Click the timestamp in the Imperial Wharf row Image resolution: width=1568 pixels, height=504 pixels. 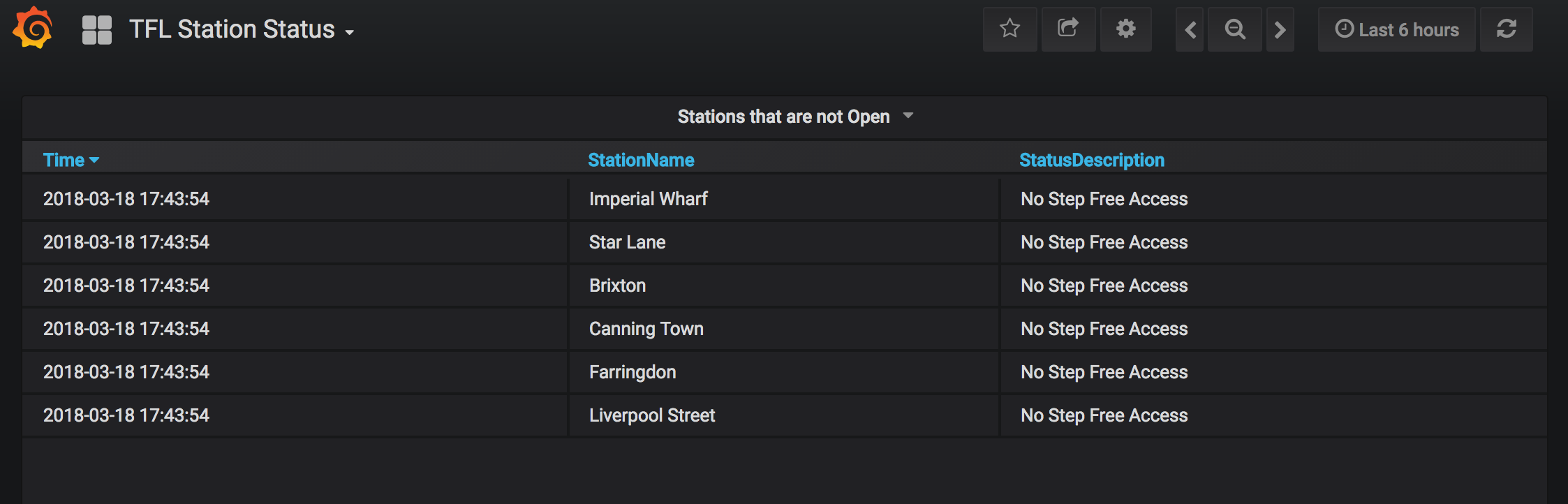(x=126, y=199)
